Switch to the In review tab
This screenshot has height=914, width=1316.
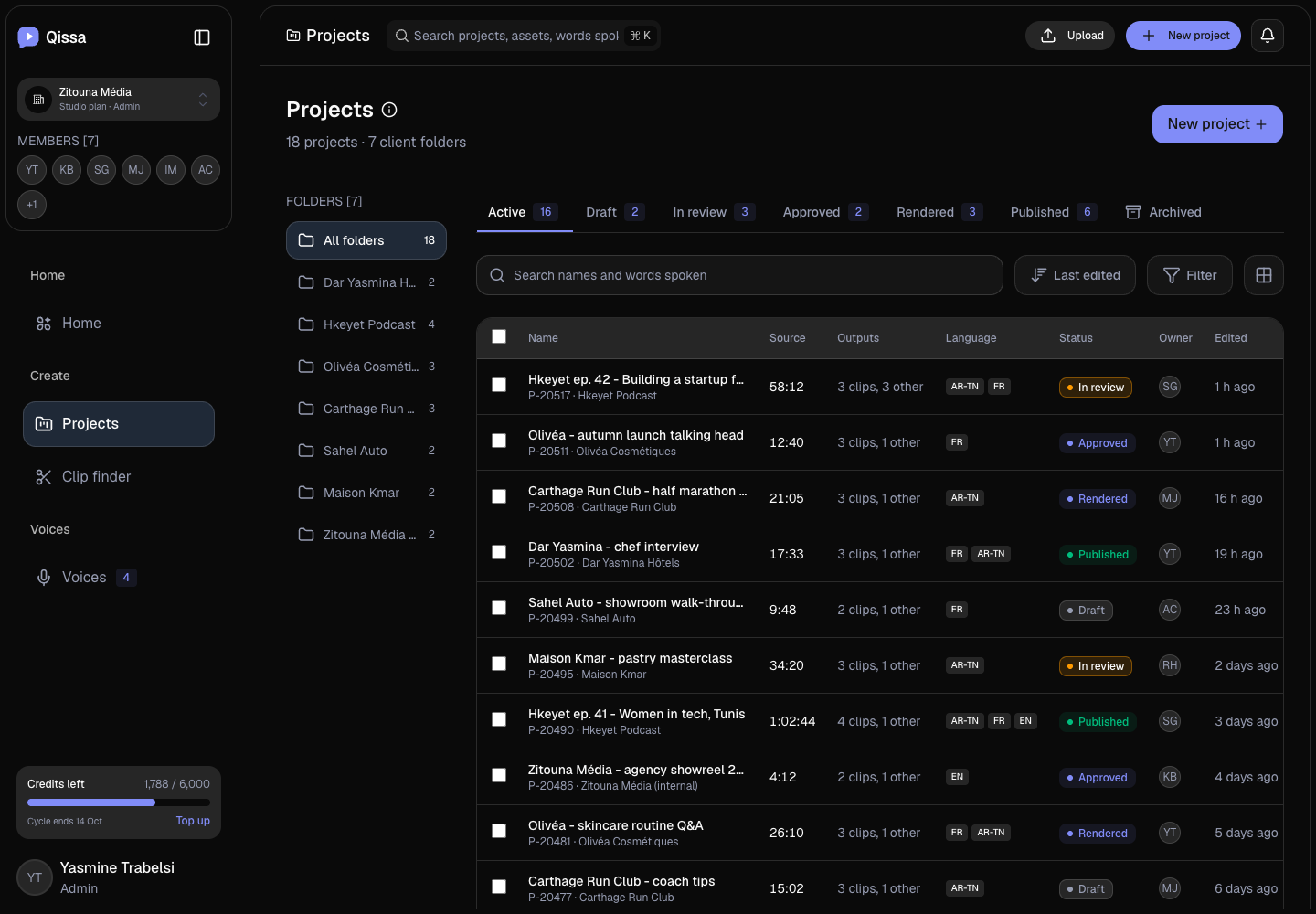click(714, 212)
